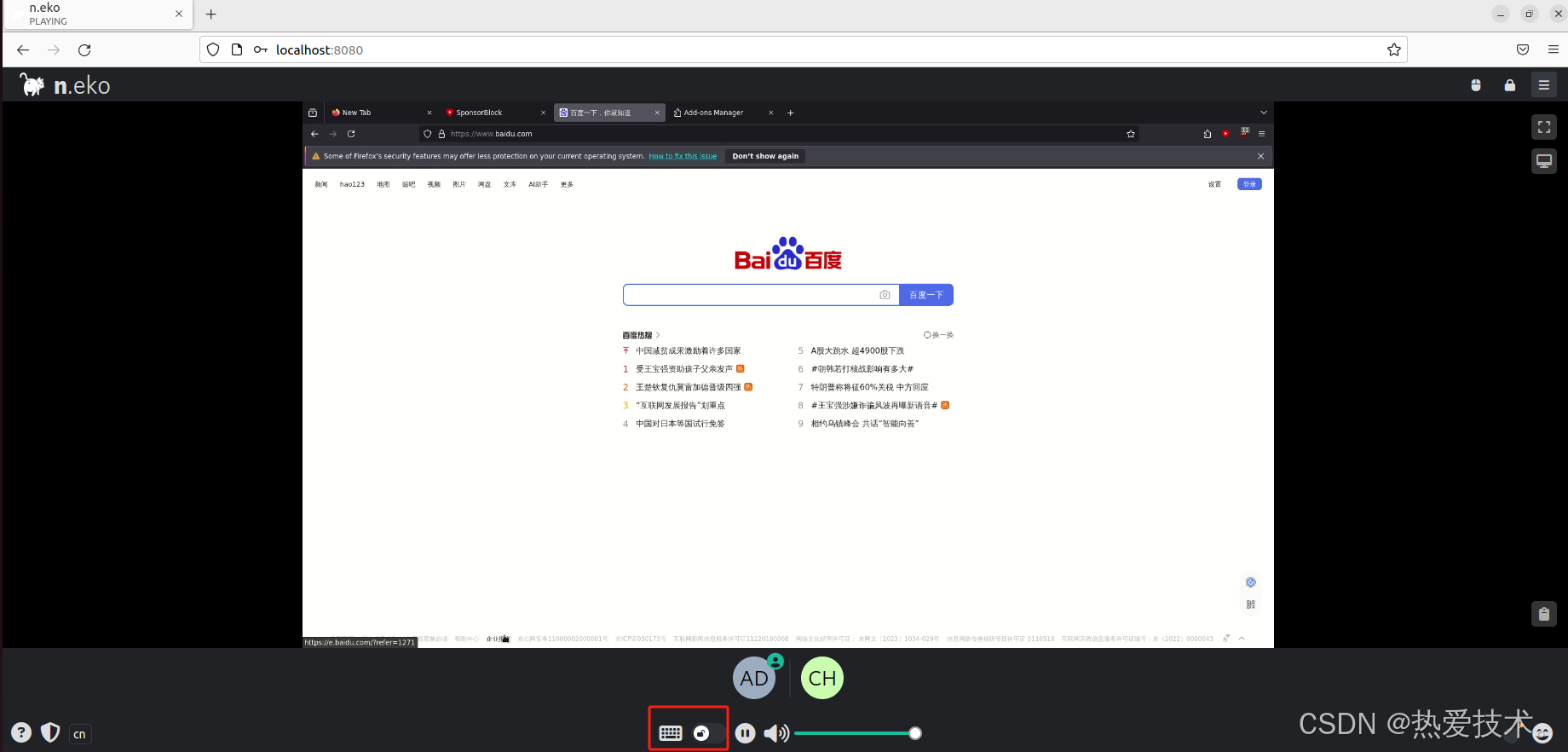The height and width of the screenshot is (752, 1568).
Task: Select the Baidu 百度一下 tab
Action: pyautogui.click(x=609, y=113)
